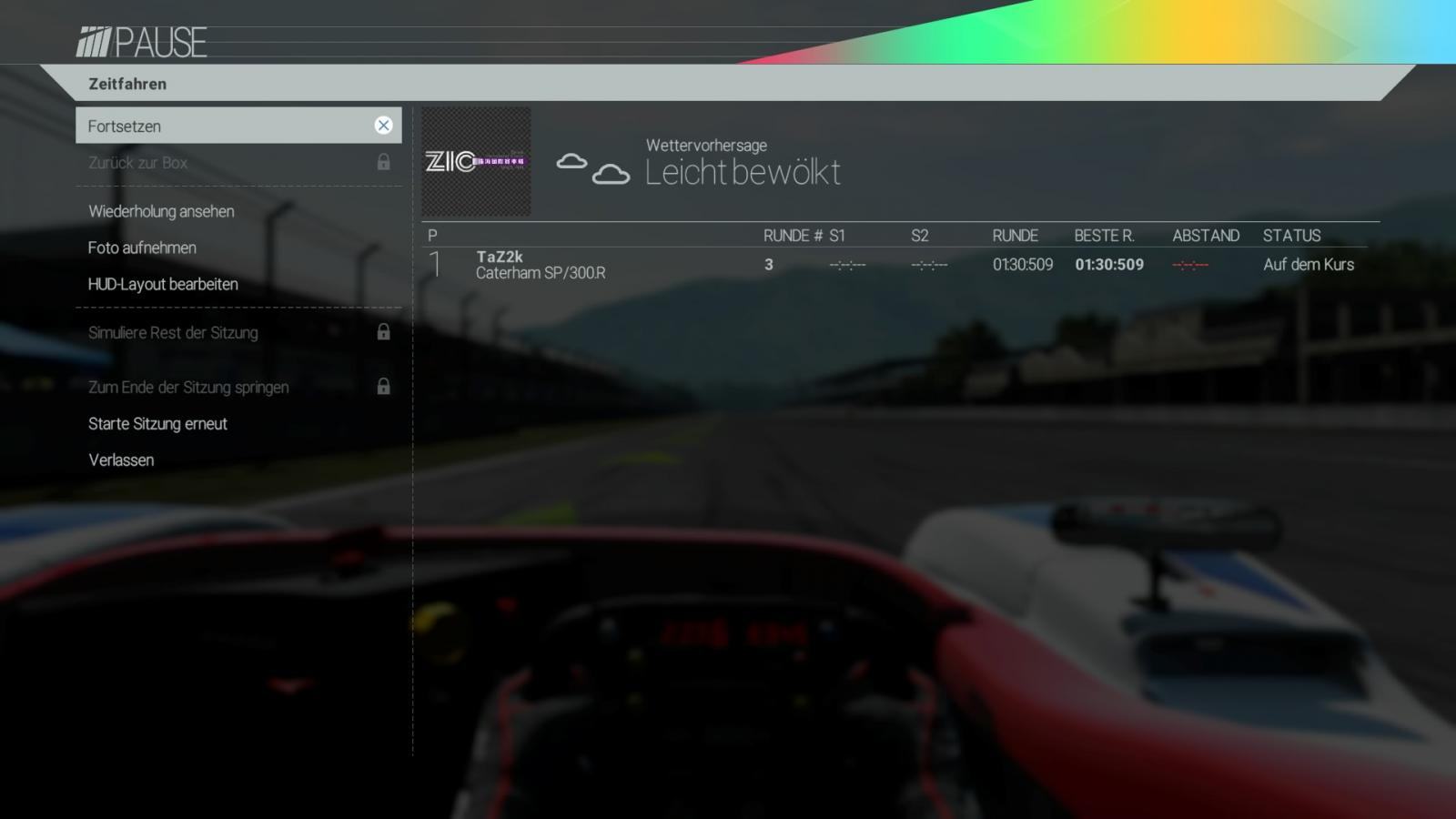
Task: Choose Starte Sitzung erneut
Action: coord(157,423)
